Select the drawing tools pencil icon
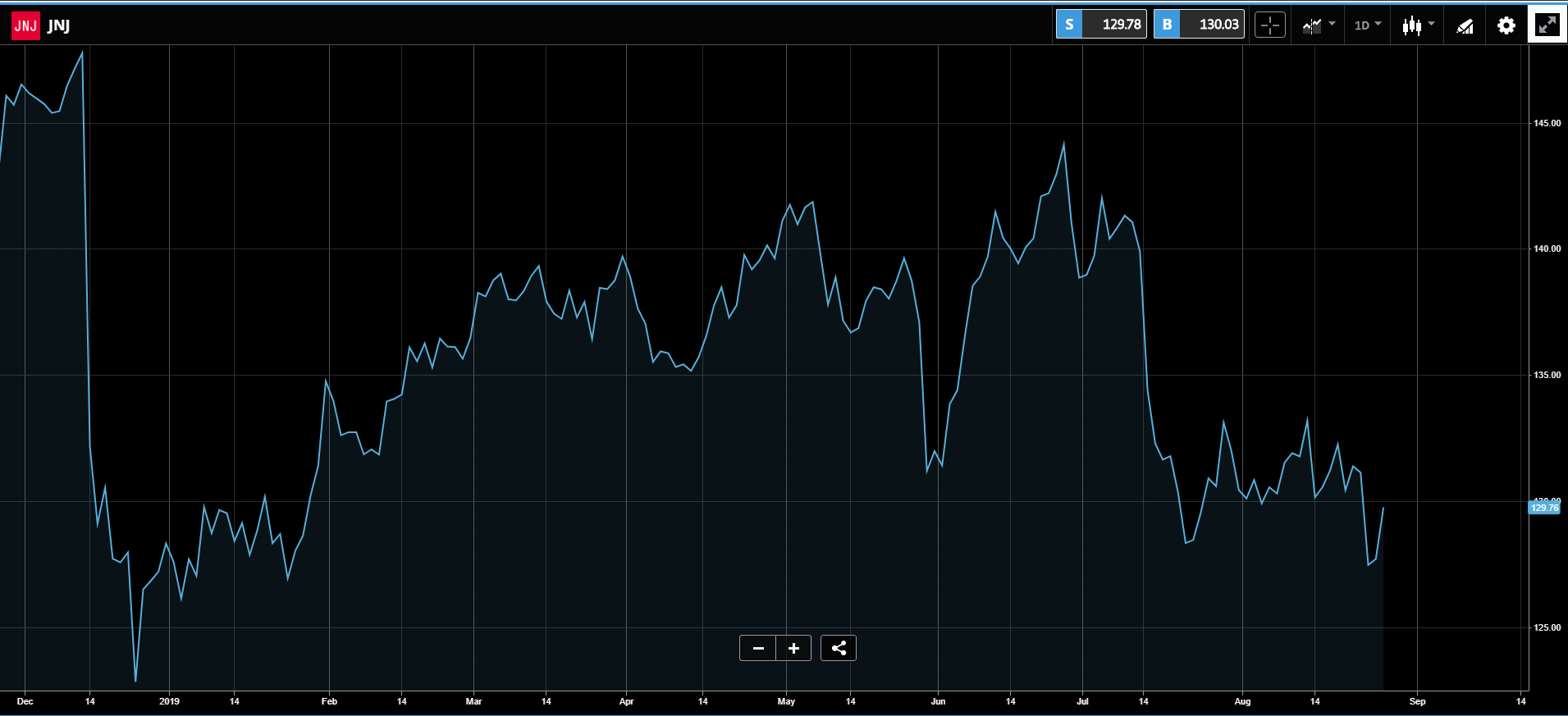This screenshot has width=1568, height=716. (x=1465, y=25)
